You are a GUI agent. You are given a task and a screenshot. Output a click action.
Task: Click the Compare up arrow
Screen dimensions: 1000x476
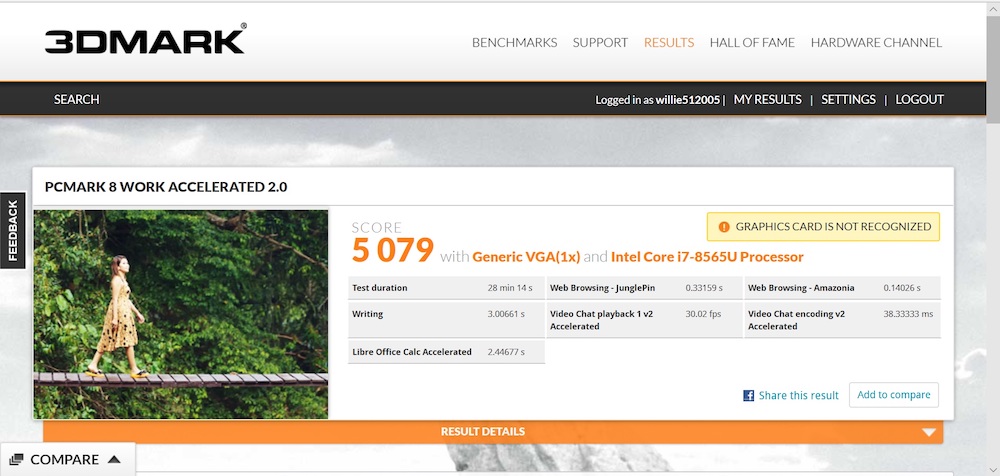[x=114, y=459]
